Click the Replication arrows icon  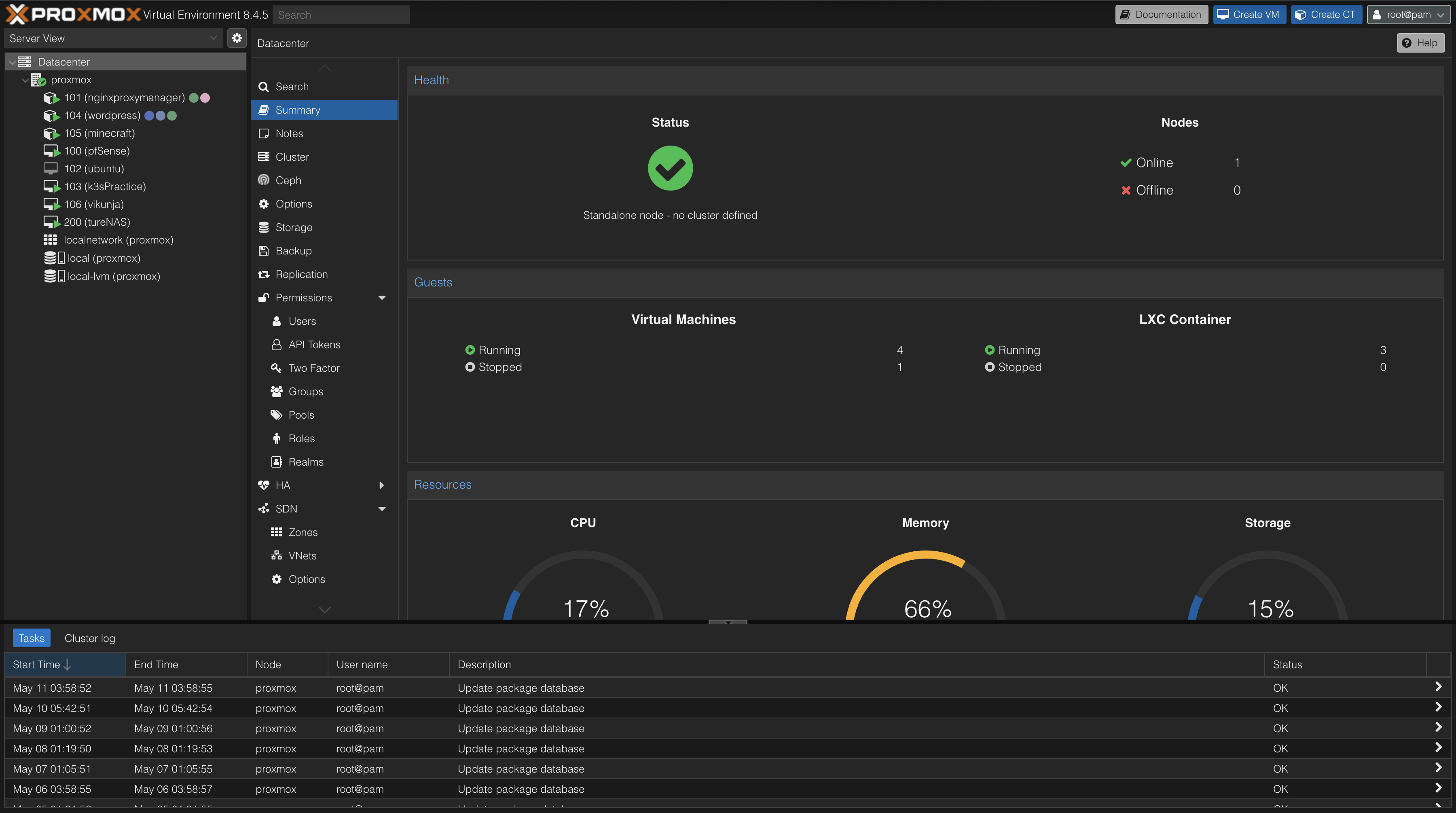(x=263, y=274)
